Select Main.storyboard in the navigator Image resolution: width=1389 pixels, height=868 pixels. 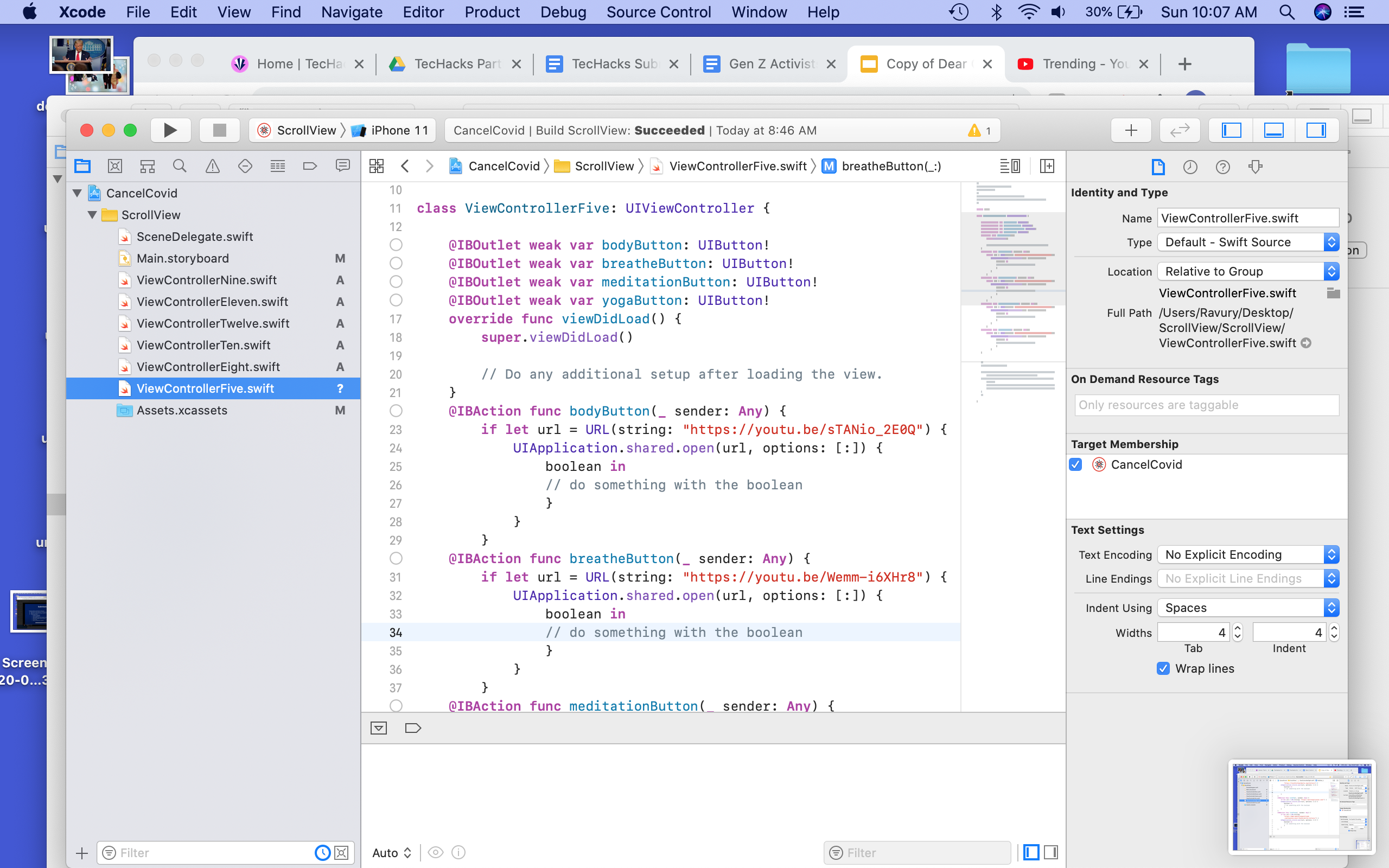[x=182, y=258]
